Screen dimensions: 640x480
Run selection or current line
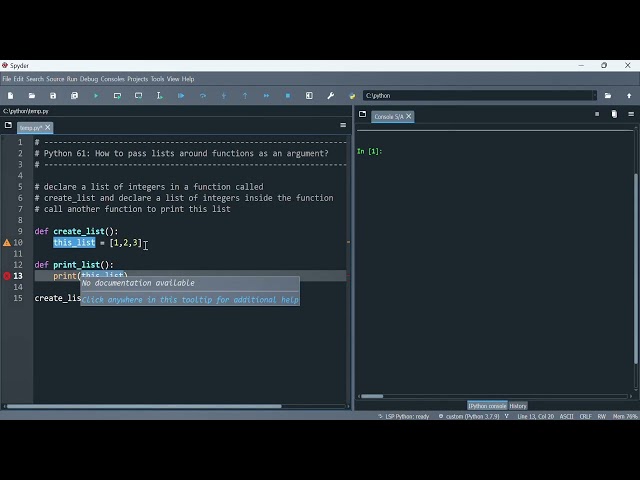click(160, 96)
